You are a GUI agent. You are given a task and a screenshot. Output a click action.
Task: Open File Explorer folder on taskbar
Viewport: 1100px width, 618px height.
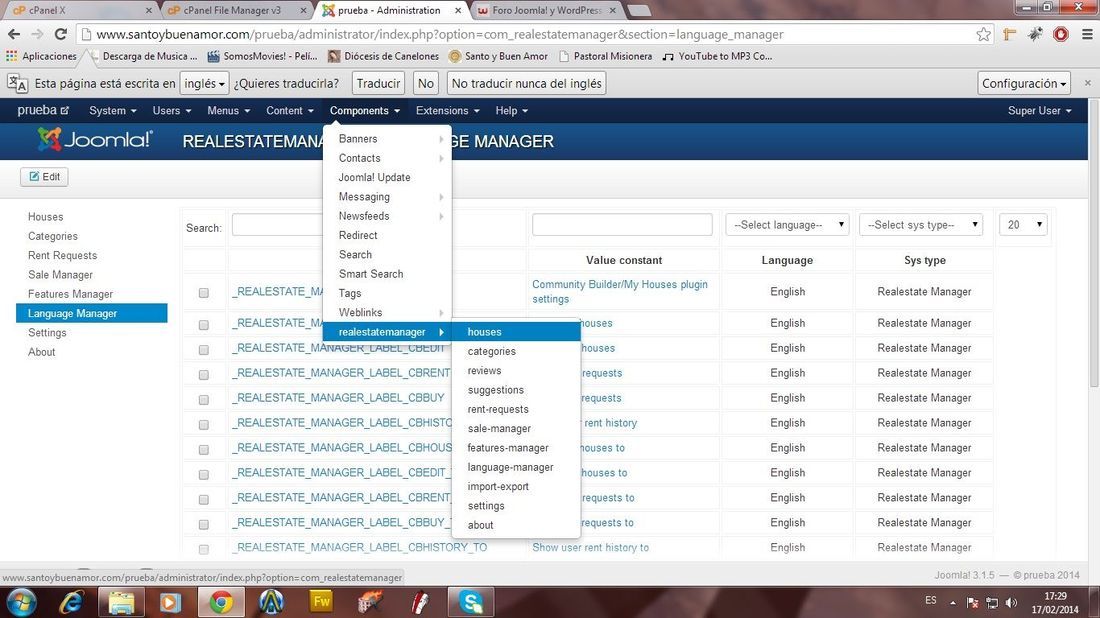[121, 602]
